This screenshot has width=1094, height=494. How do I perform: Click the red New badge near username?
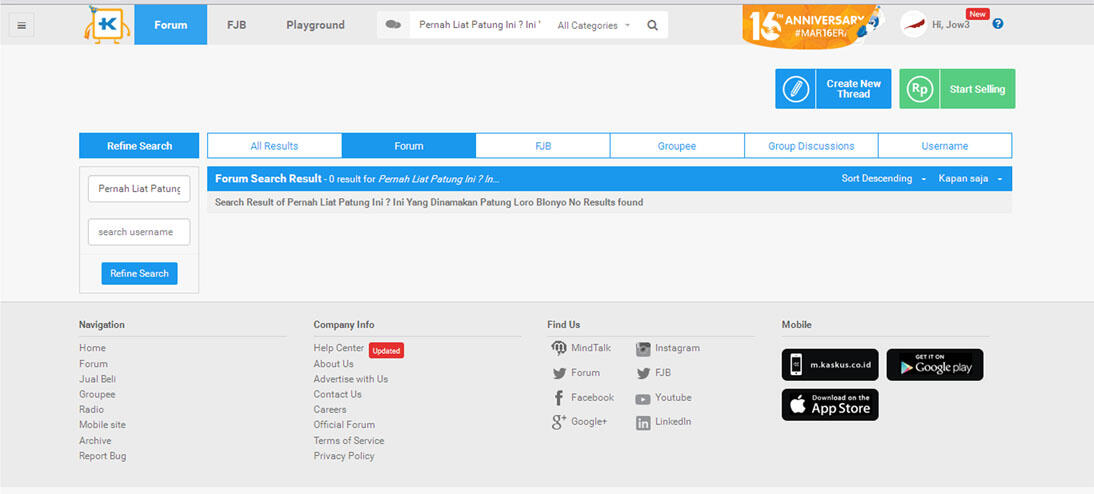pyautogui.click(x=977, y=14)
